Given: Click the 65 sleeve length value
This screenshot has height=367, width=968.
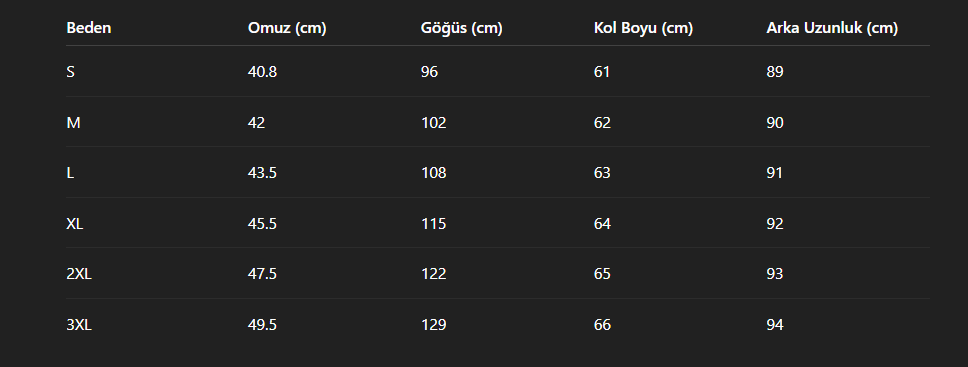Looking at the screenshot, I should click(602, 274).
